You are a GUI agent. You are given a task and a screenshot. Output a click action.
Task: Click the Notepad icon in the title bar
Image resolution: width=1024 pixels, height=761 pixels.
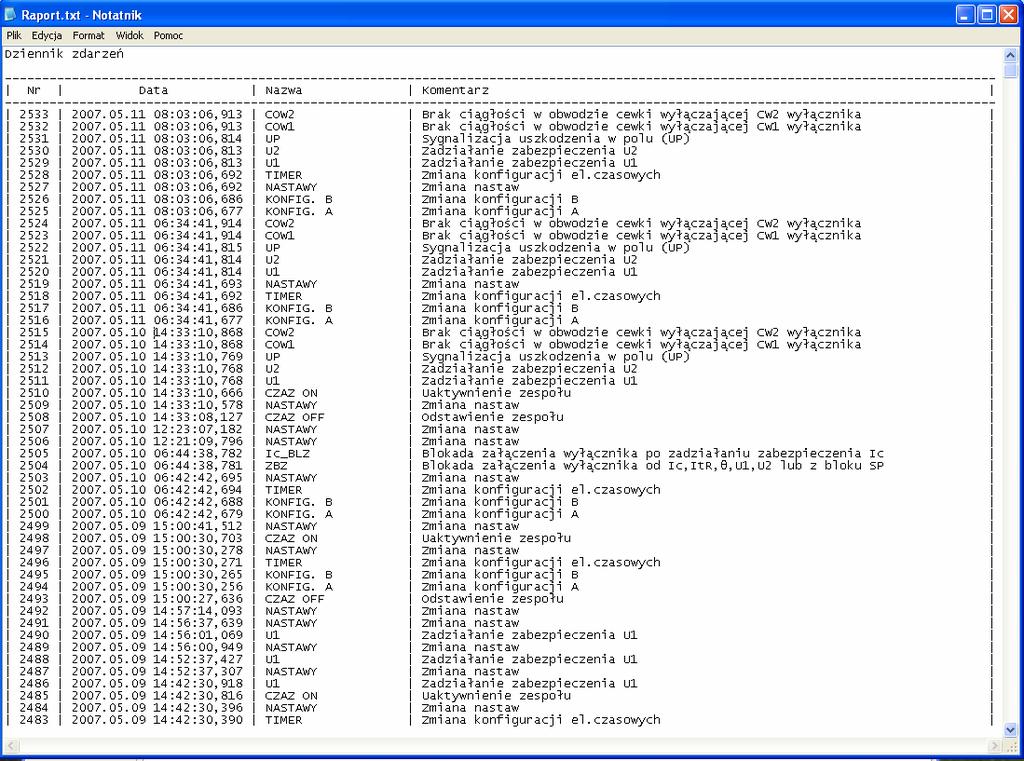tap(10, 14)
